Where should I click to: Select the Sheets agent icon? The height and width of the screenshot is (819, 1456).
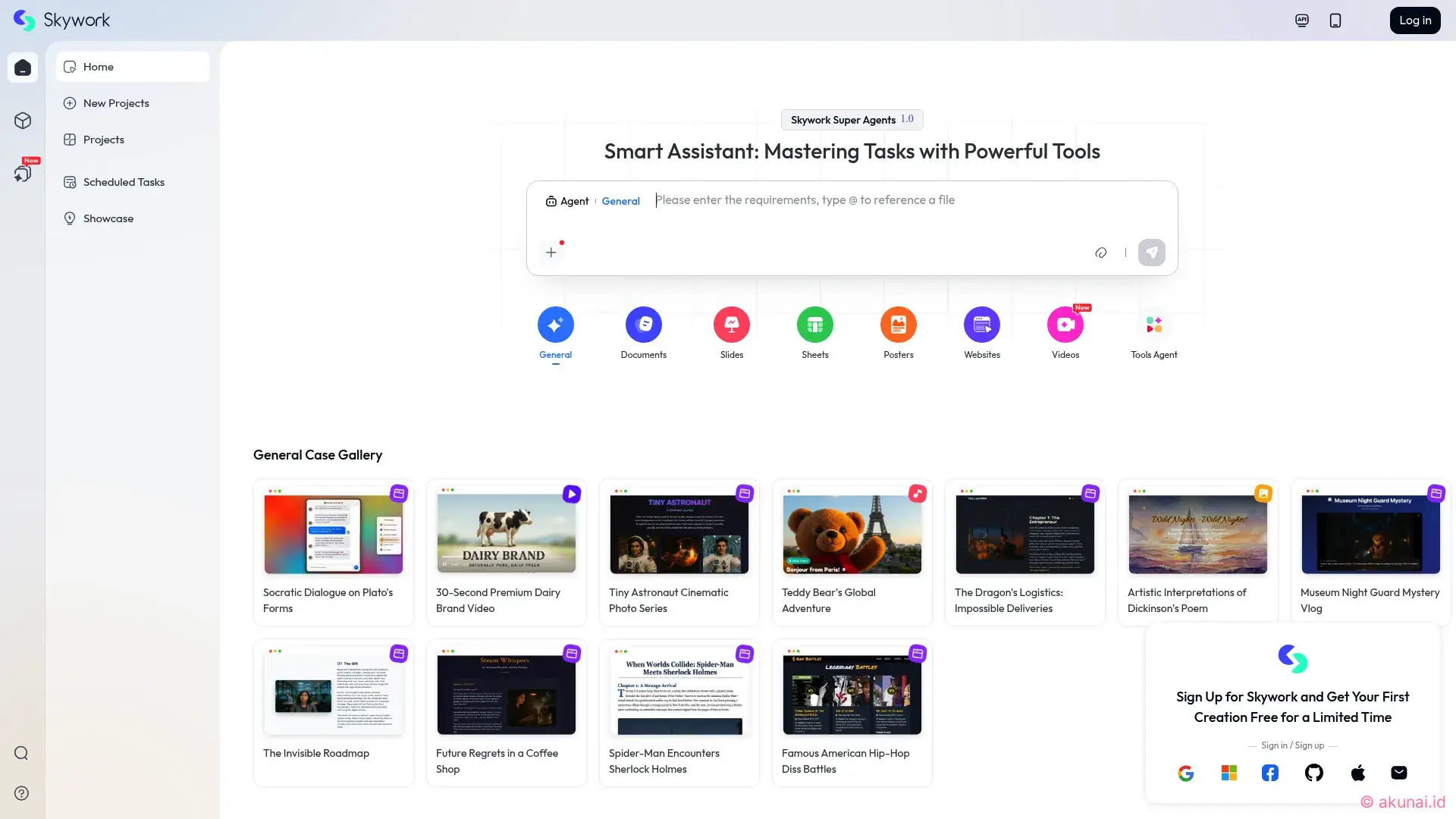point(814,325)
